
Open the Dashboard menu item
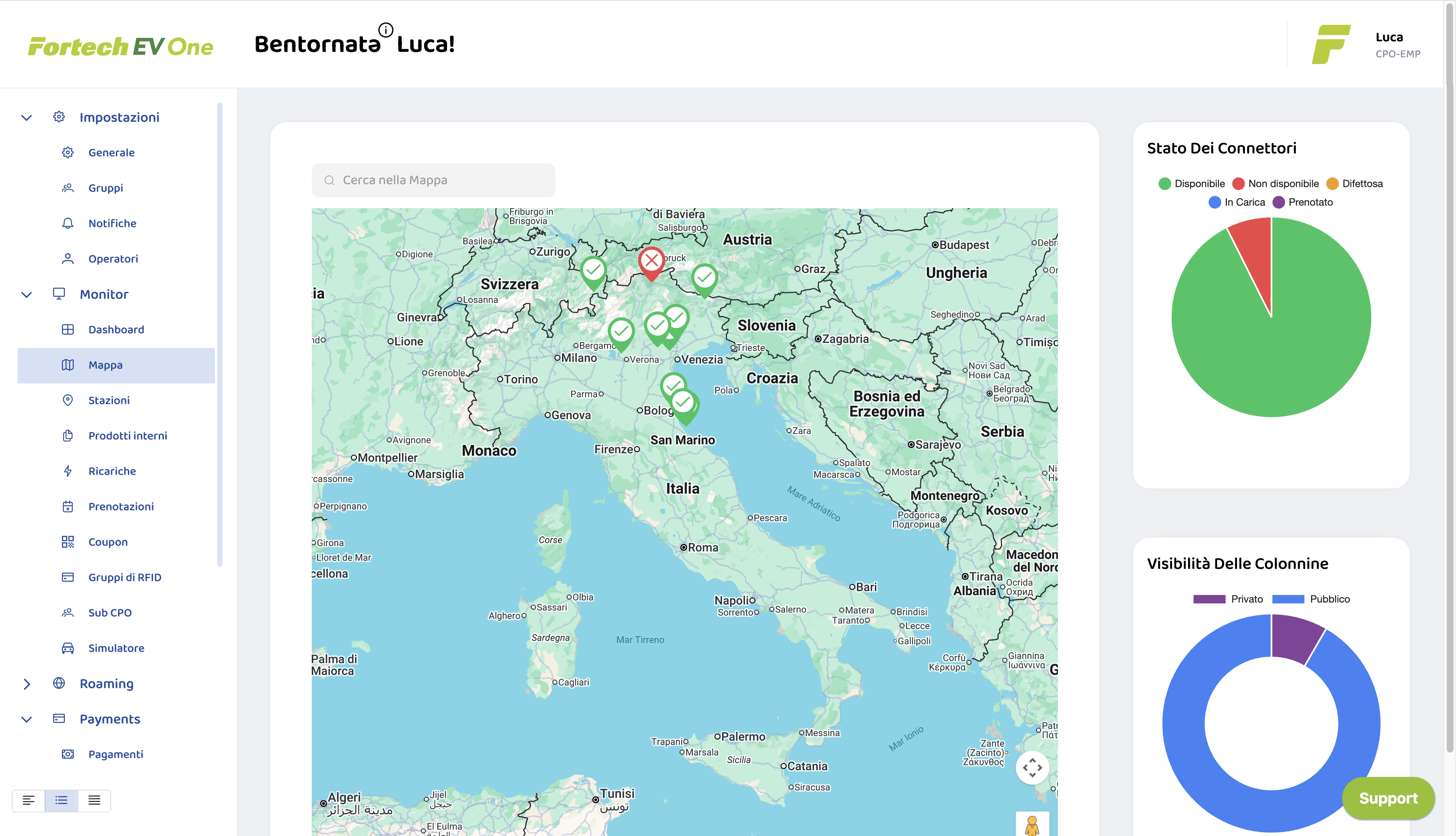[116, 330]
